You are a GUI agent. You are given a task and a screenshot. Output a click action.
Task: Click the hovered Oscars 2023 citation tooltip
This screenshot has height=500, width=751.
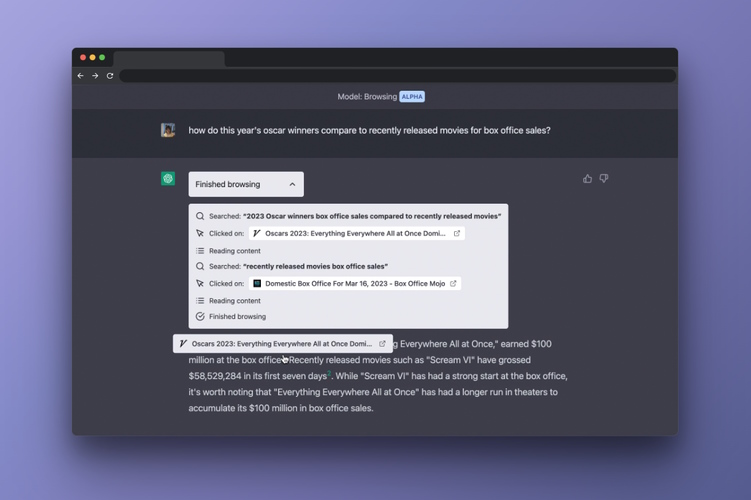tap(283, 344)
